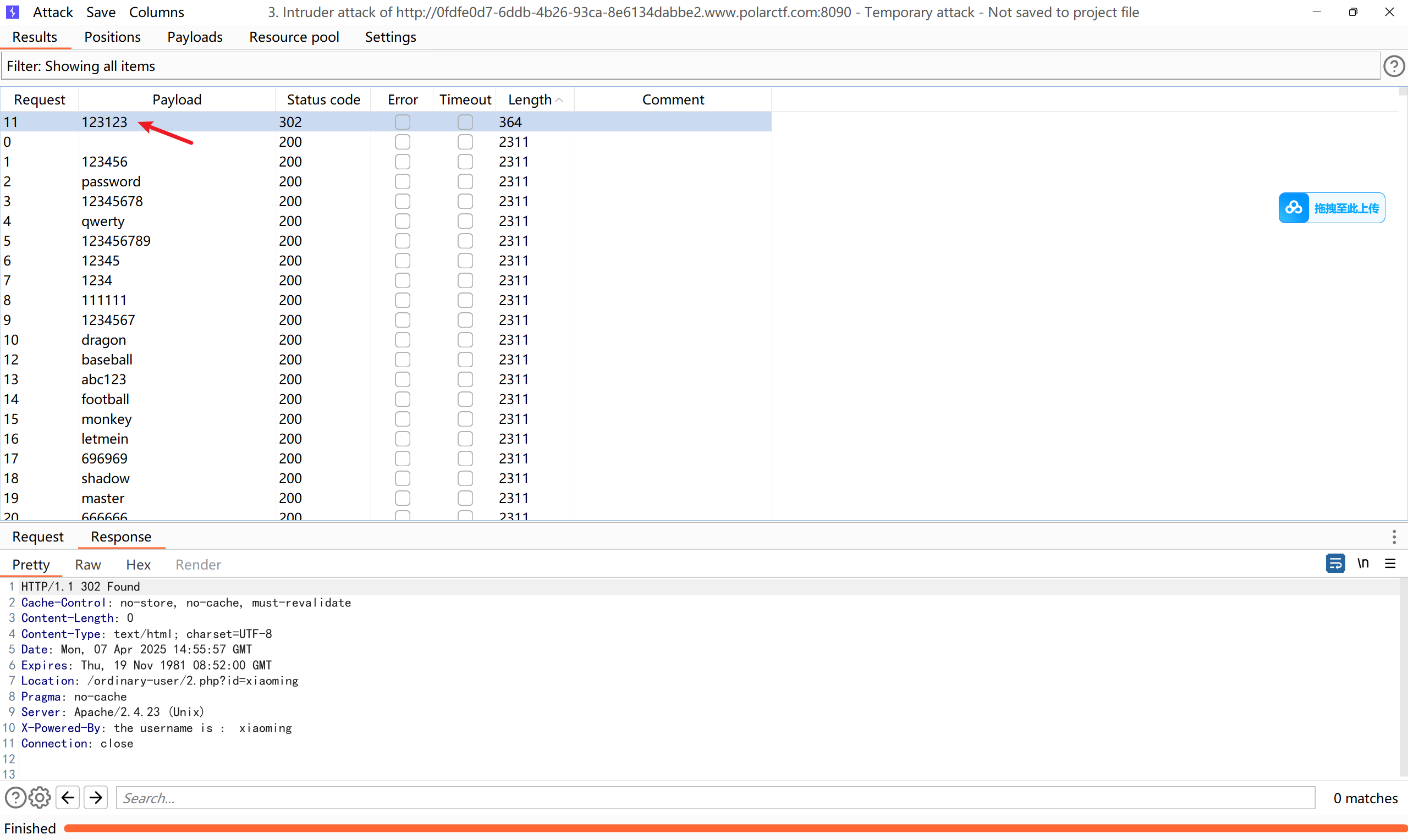
Task: Toggle Error checkbox for dragon row
Action: pyautogui.click(x=403, y=340)
